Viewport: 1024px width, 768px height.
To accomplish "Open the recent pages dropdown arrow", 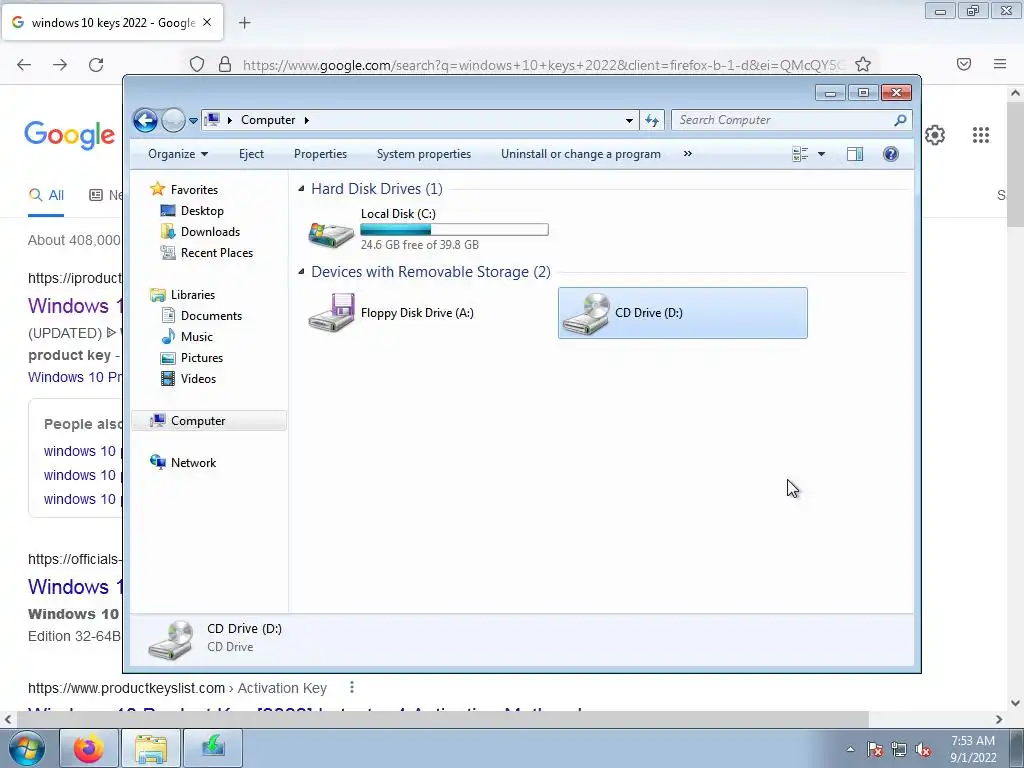I will click(x=193, y=121).
